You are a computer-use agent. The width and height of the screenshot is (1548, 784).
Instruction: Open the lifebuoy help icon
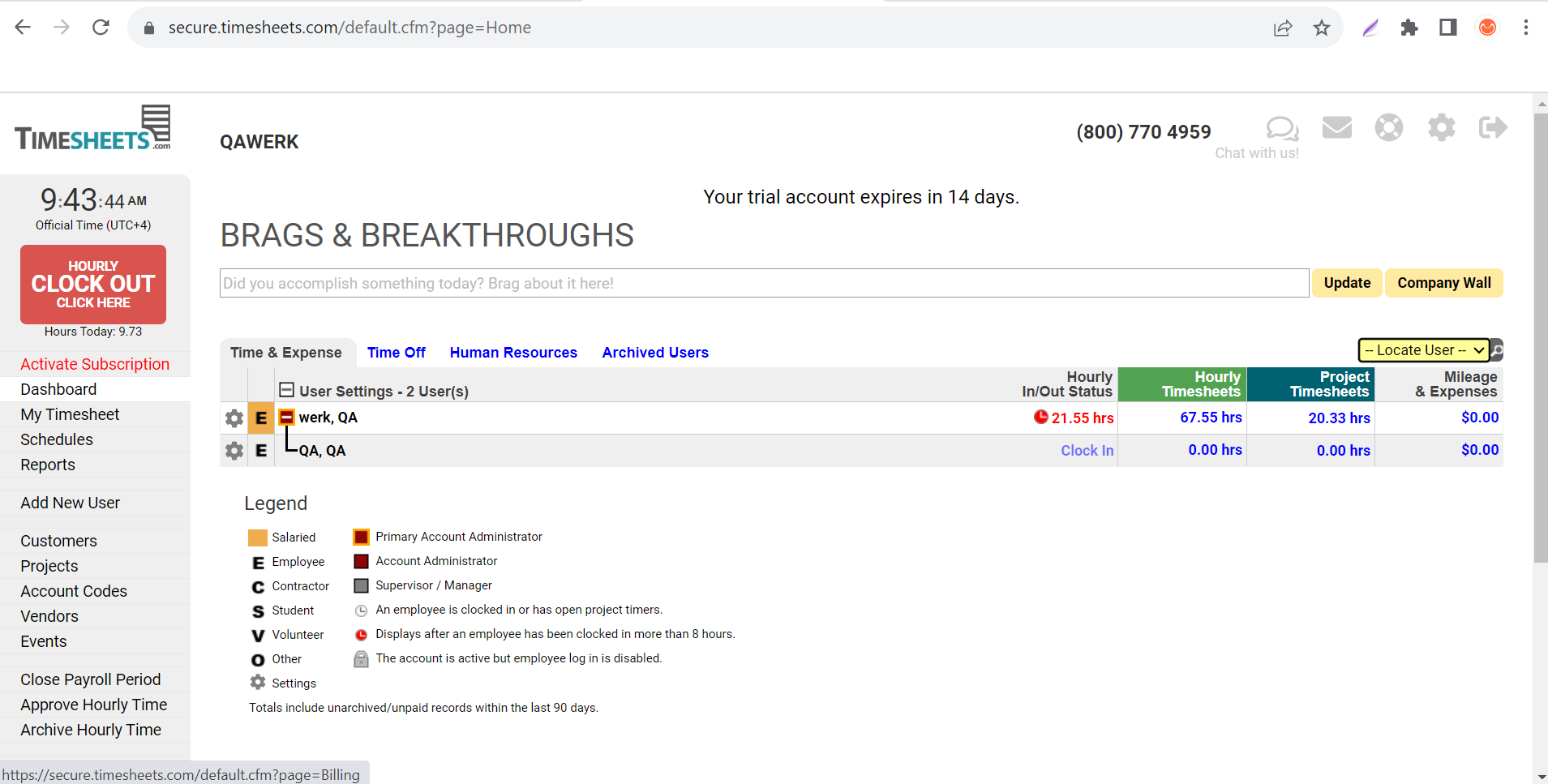1388,127
